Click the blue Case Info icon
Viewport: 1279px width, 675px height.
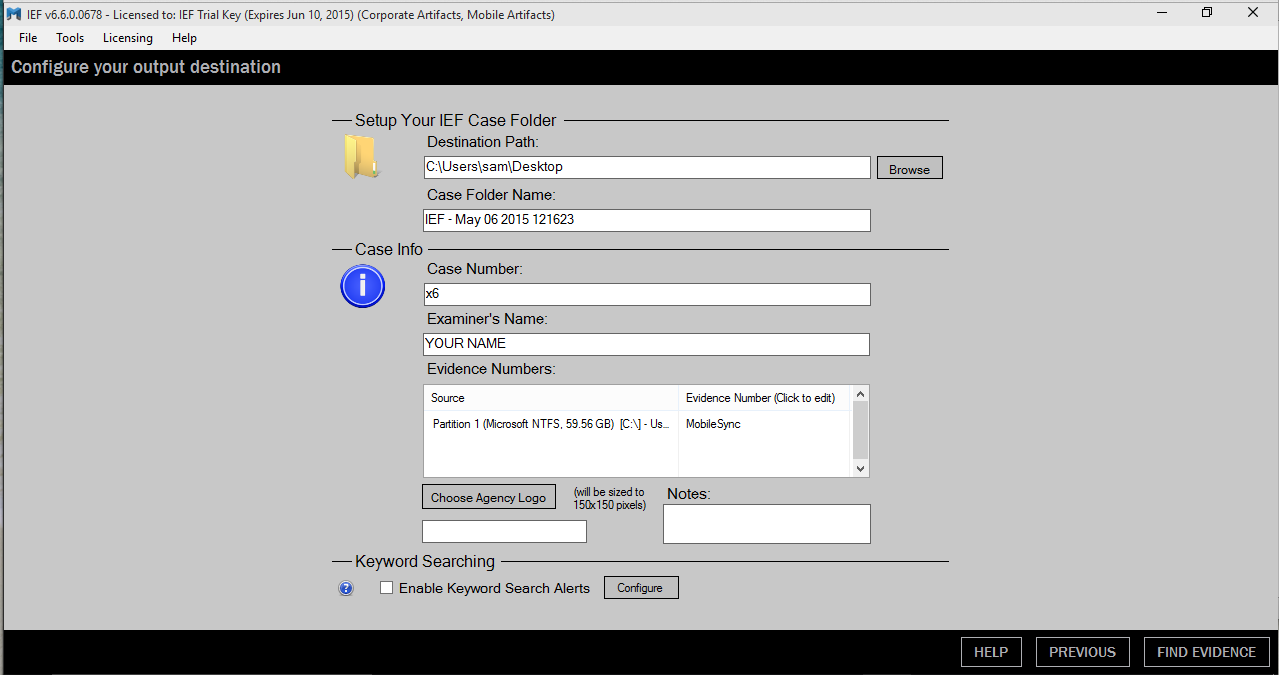pyautogui.click(x=362, y=287)
